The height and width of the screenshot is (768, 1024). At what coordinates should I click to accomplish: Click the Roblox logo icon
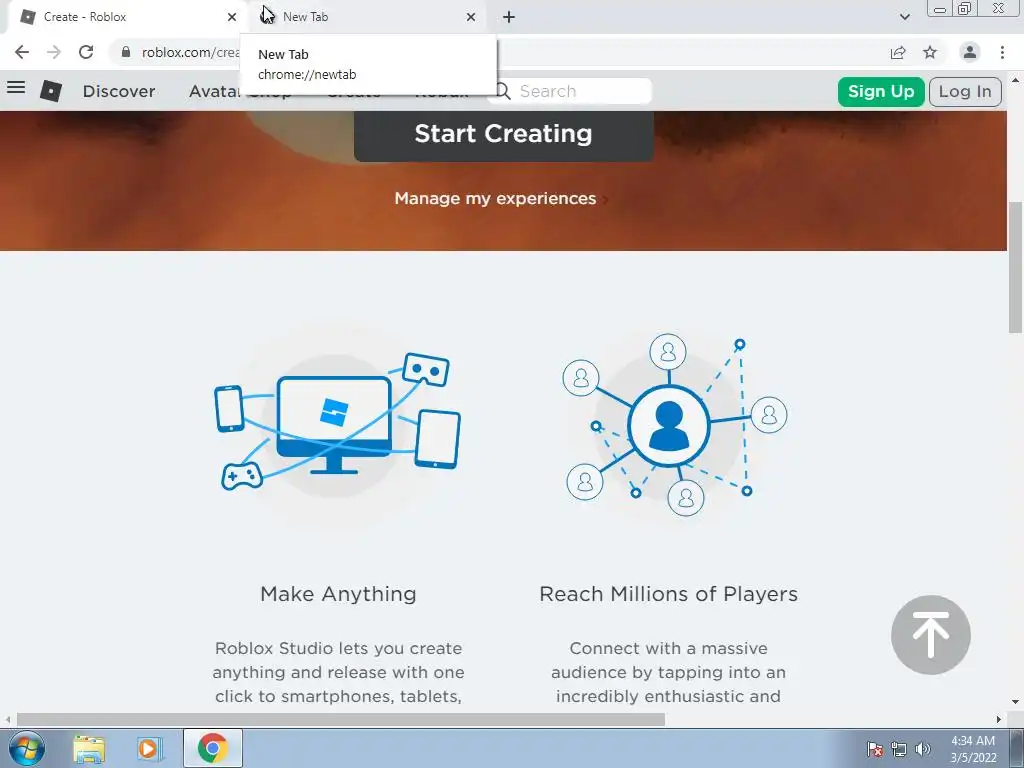(51, 91)
